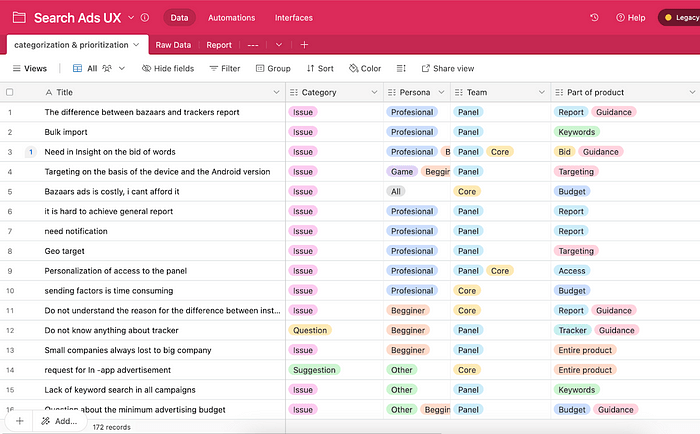Open the Team field dropdown arrow
Screen dimensions: 700x434
(x=542, y=92)
